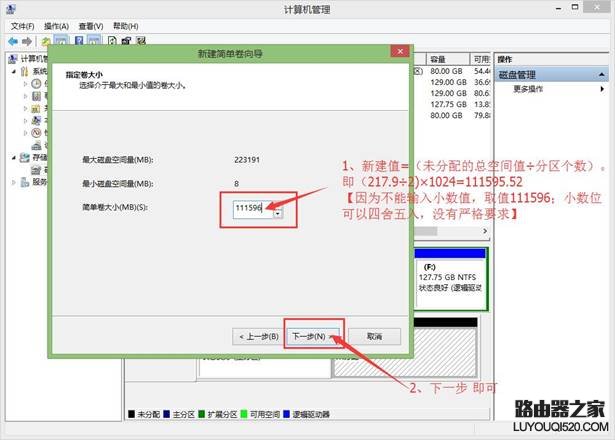Select the System Tools wrench icon in tree

tap(25, 71)
